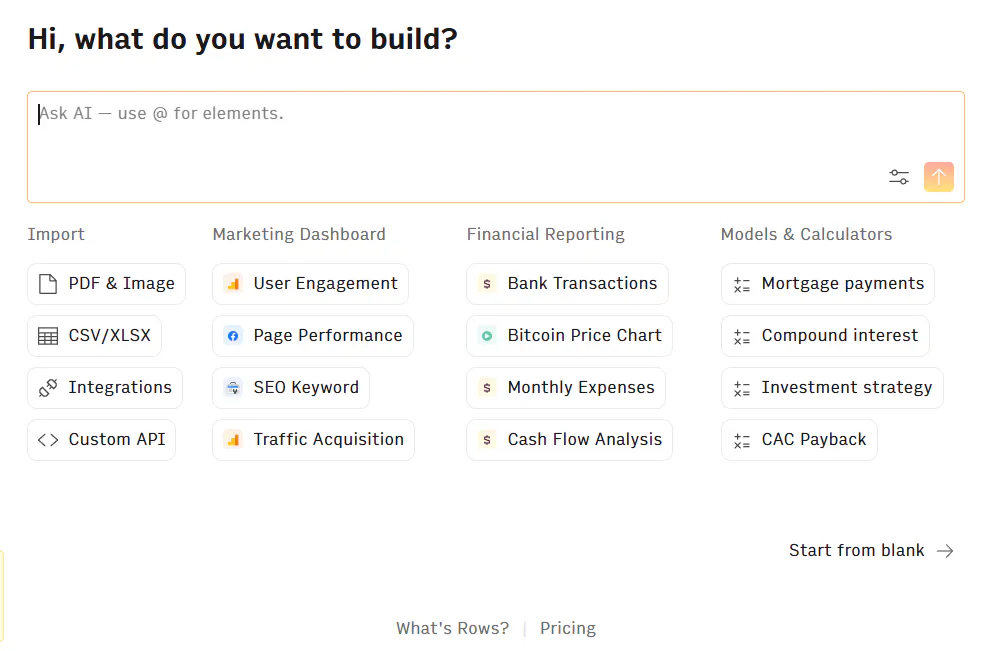Choose the Bank Transactions template
Screen dimensions: 992x651
click(x=567, y=284)
